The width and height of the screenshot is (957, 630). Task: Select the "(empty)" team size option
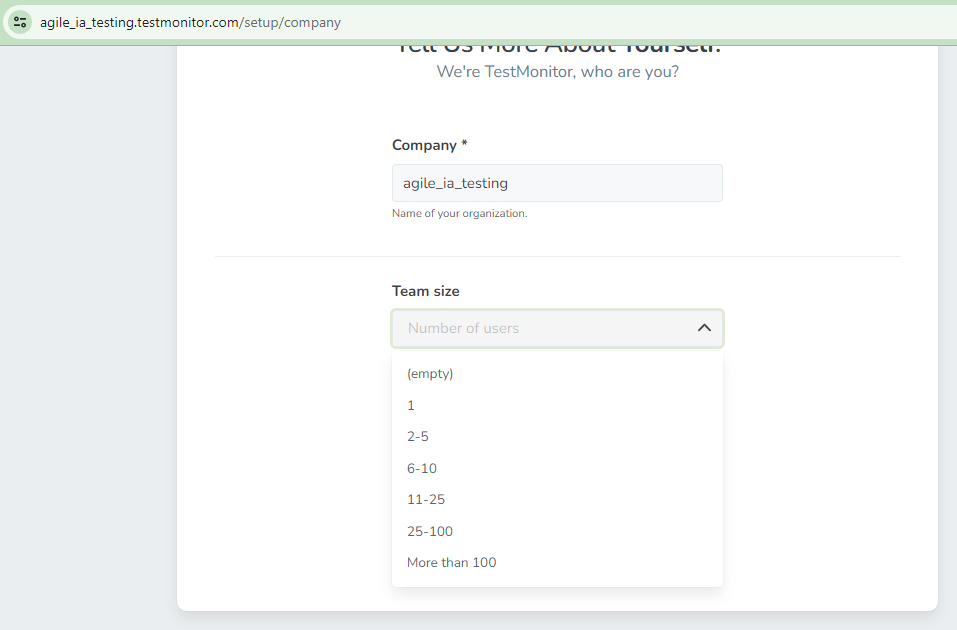click(557, 374)
